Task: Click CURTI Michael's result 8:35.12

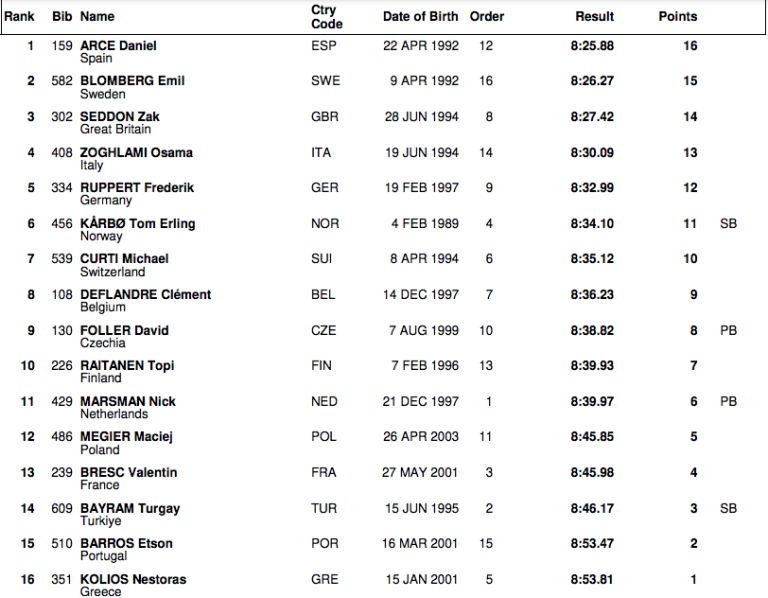Action: [592, 259]
